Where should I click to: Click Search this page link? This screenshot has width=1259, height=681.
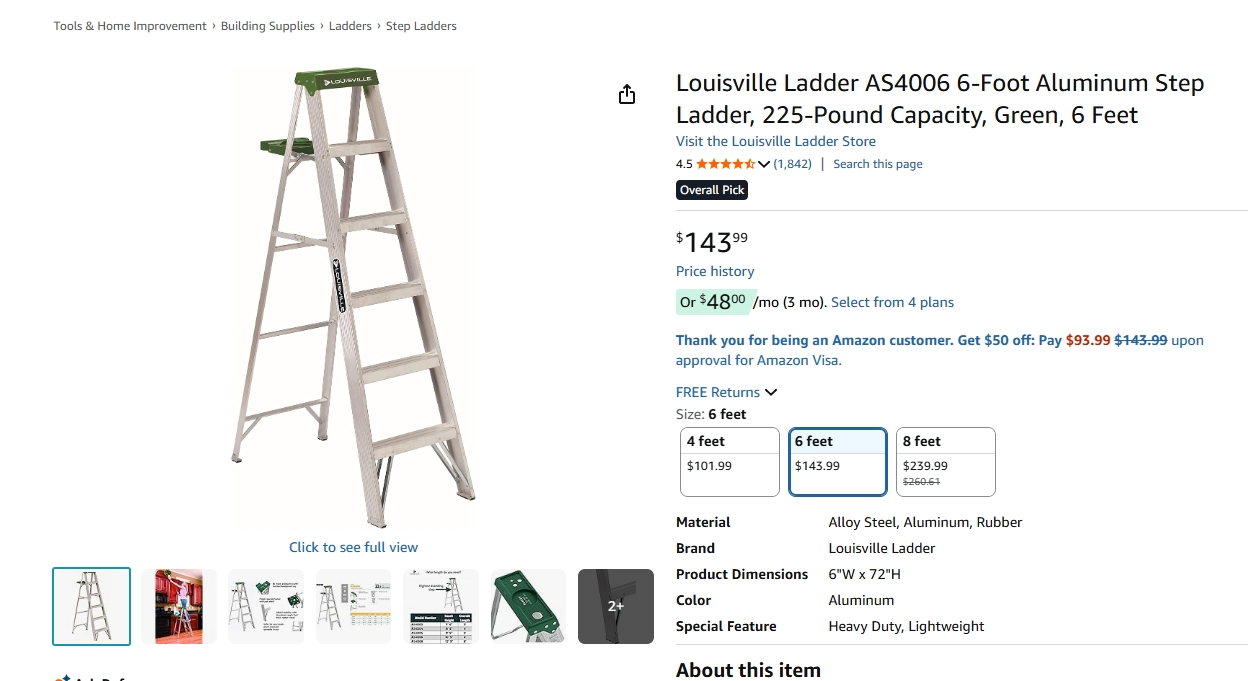click(877, 164)
